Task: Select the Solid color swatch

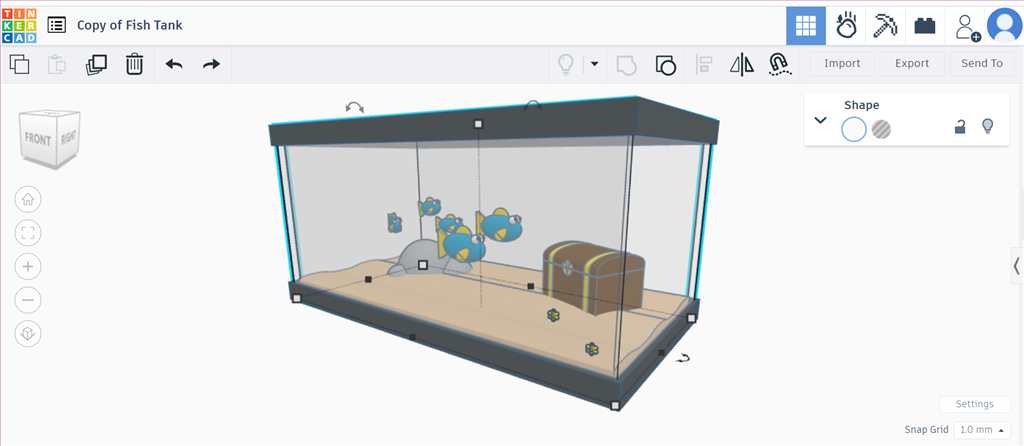Action: [x=854, y=129]
